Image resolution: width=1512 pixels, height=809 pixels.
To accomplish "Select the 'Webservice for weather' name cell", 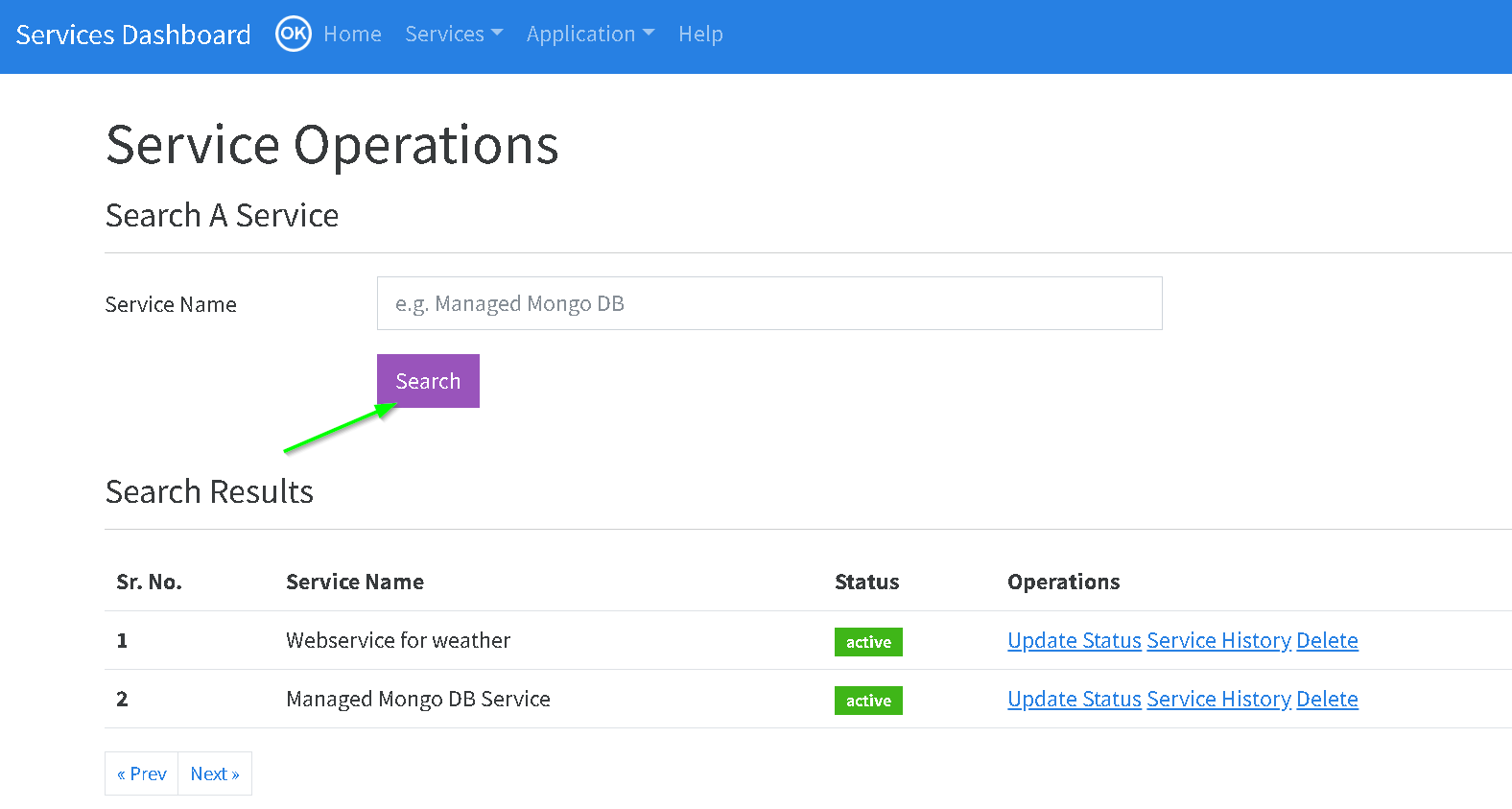I will pyautogui.click(x=398, y=640).
